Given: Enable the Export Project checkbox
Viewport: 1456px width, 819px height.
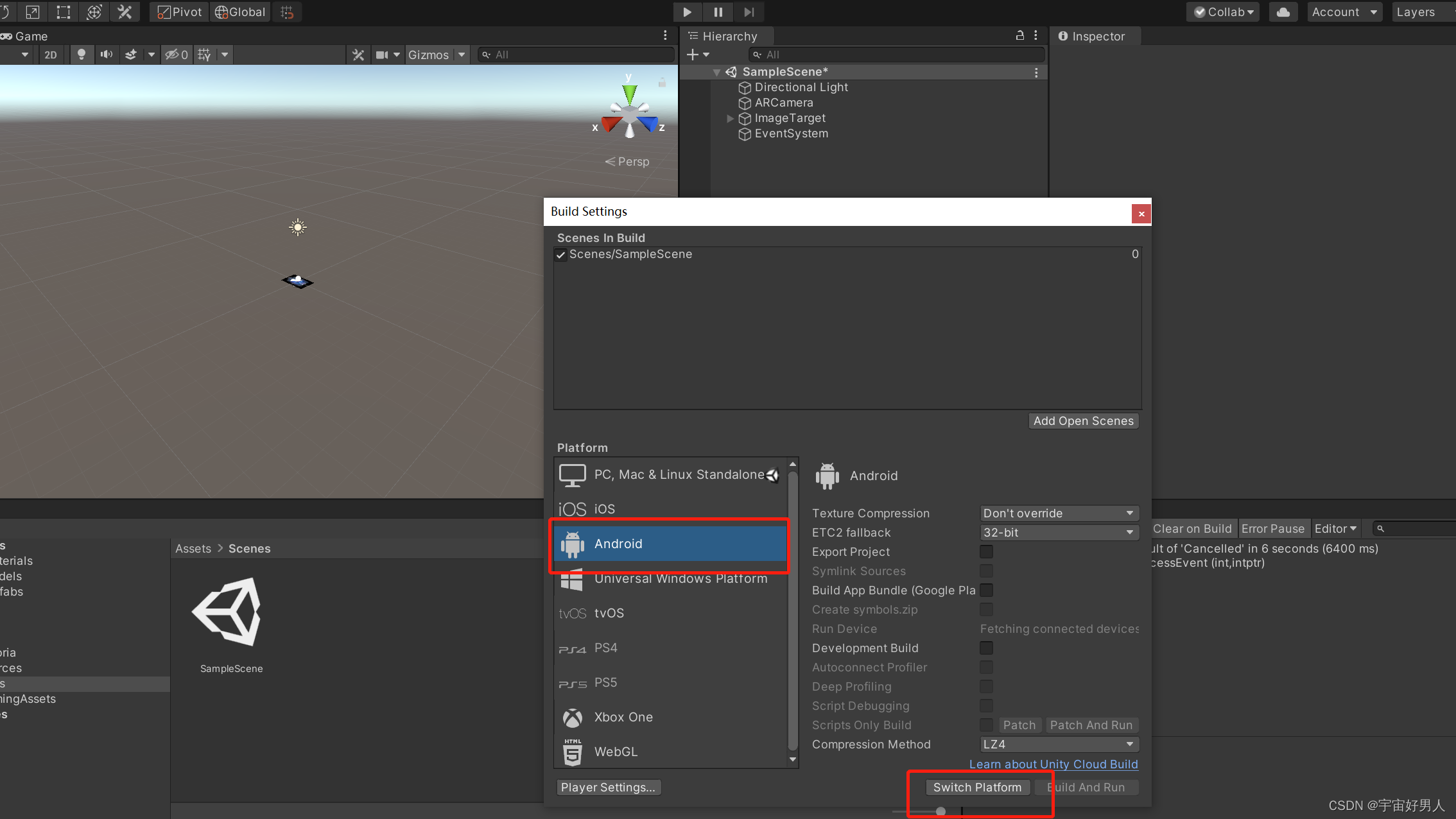Looking at the screenshot, I should point(986,552).
